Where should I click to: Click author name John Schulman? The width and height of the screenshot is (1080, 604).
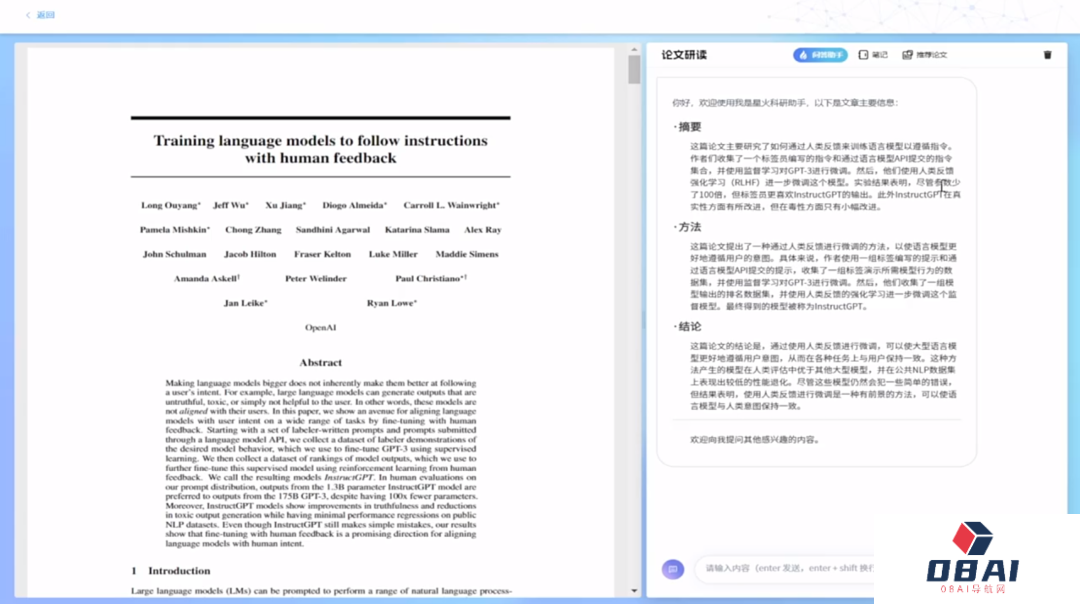(x=174, y=254)
